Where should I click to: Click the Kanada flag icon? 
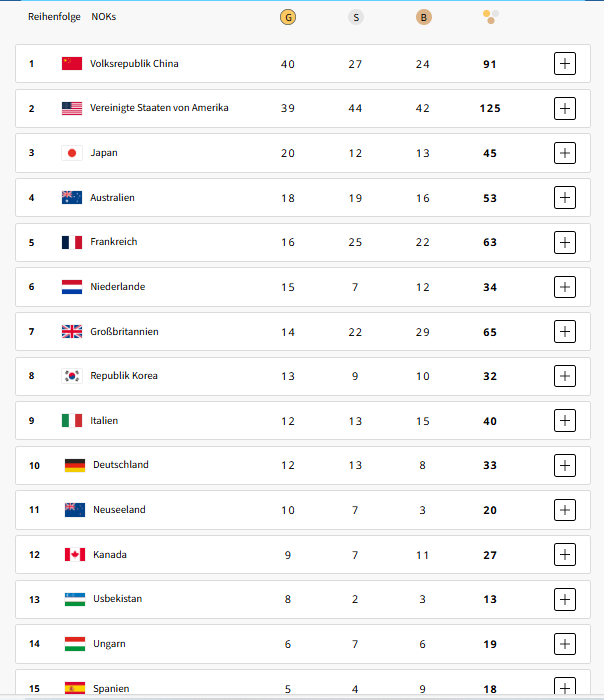click(x=74, y=555)
